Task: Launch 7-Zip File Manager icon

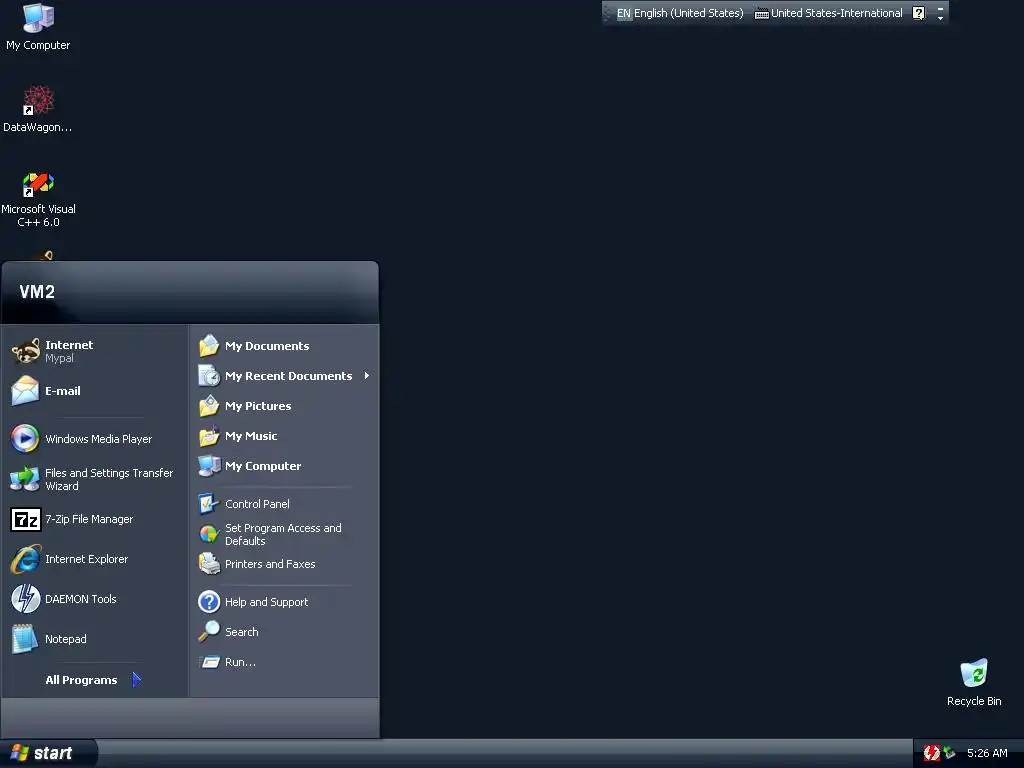Action: click(25, 519)
